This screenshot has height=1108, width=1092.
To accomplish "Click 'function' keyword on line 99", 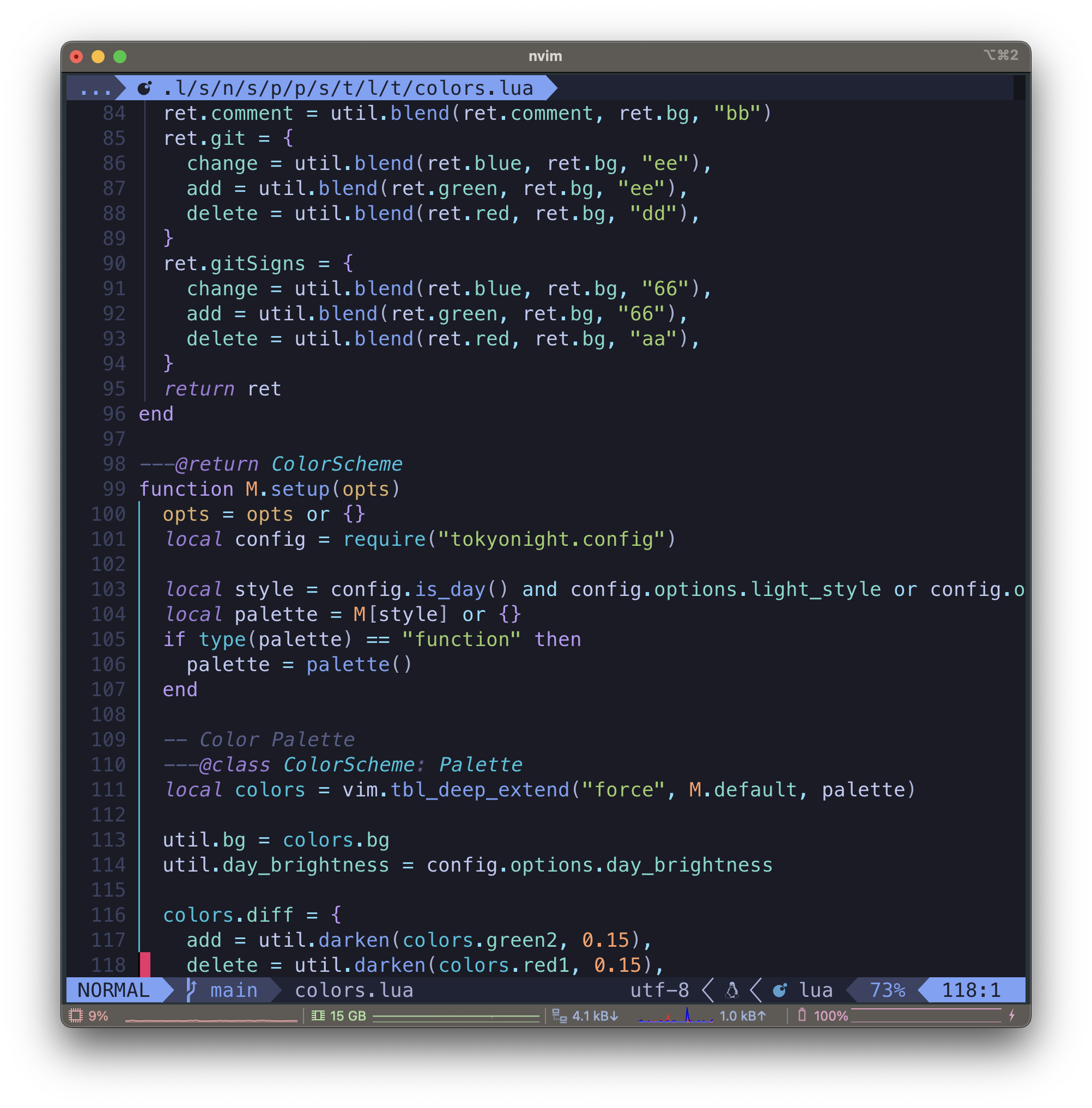I will point(186,489).
